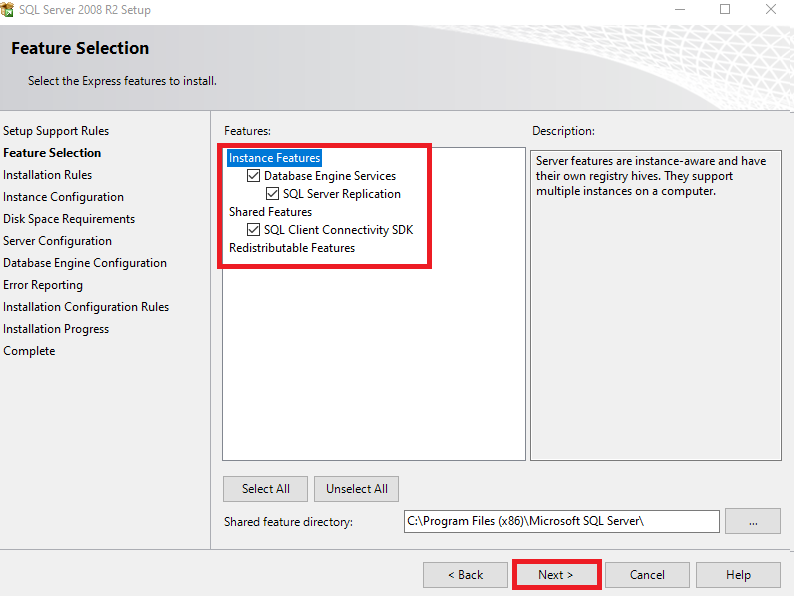This screenshot has height=600, width=795.
Task: Click the SQL Server Setup title bar icon
Action: [7, 9]
